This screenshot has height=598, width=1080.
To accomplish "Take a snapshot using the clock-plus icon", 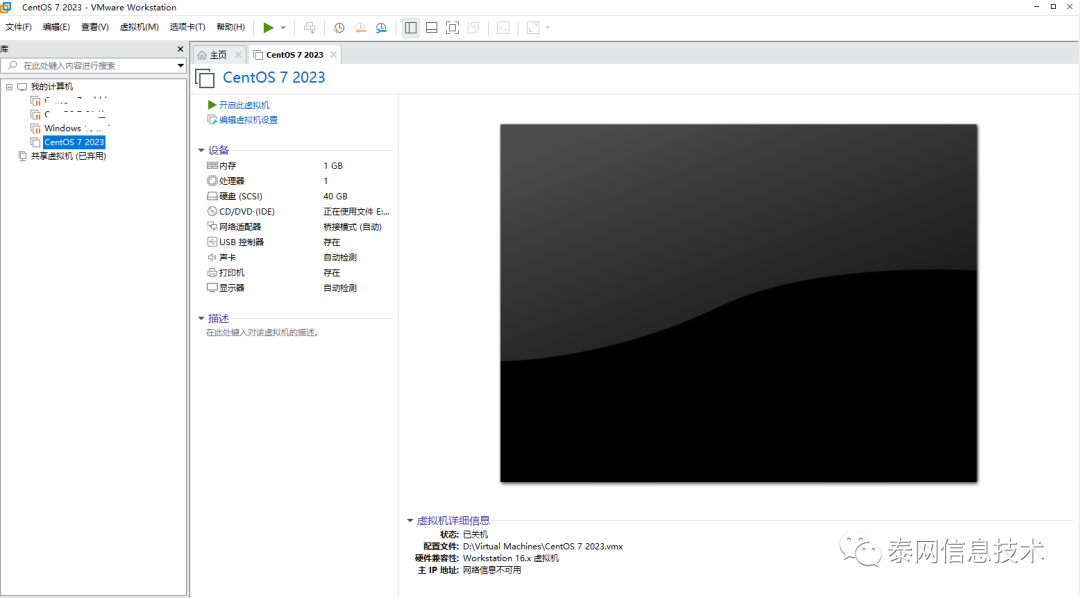I will pyautogui.click(x=339, y=28).
